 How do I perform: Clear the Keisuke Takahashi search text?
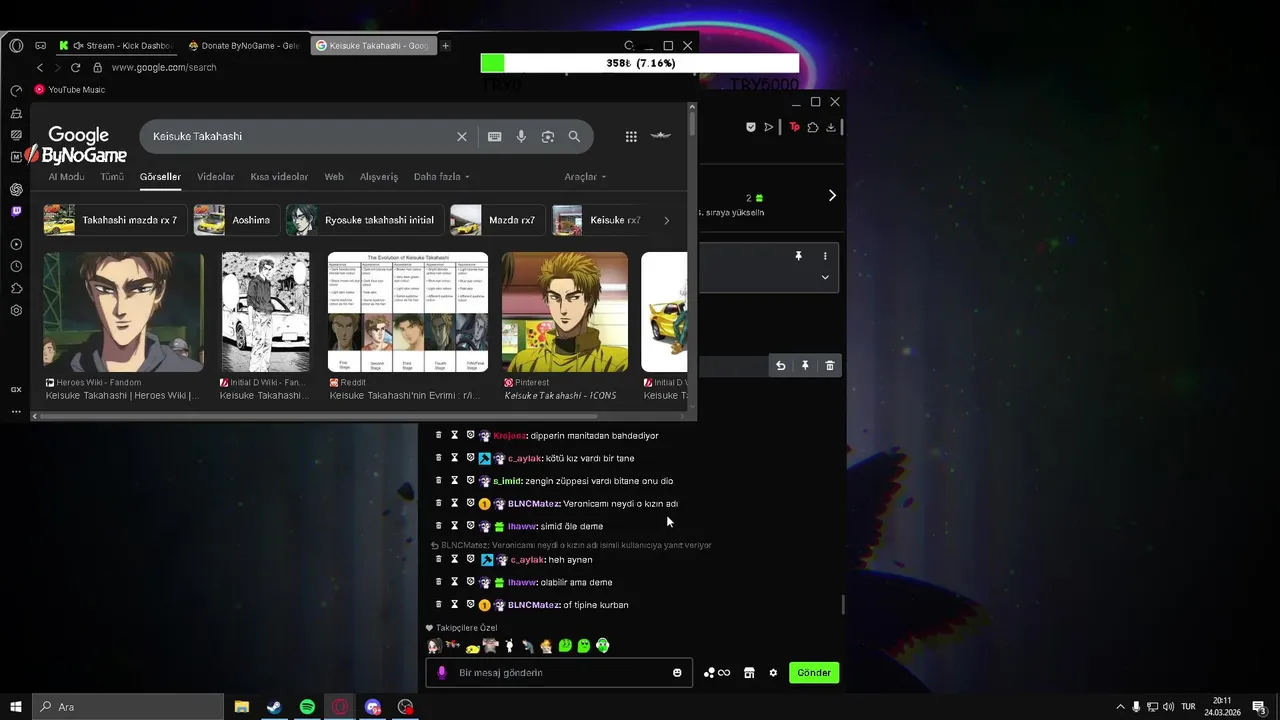[x=462, y=136]
